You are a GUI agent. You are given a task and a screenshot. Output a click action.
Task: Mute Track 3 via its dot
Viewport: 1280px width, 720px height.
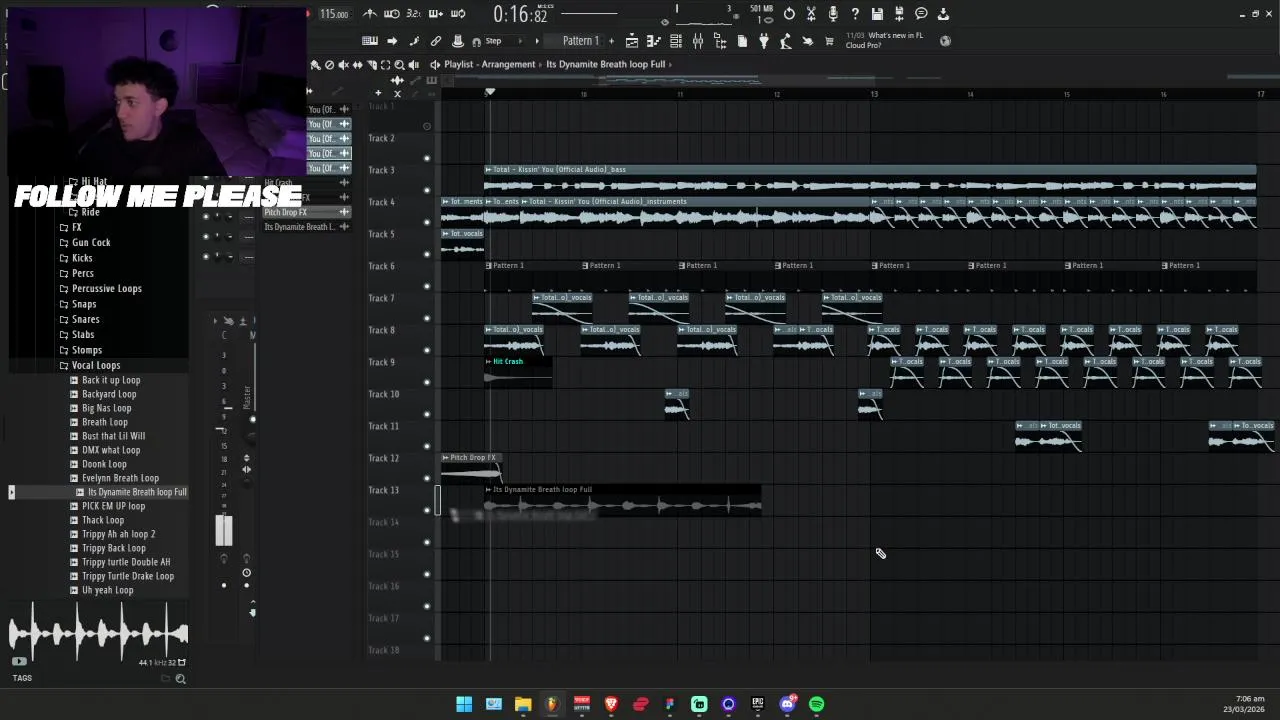point(427,190)
